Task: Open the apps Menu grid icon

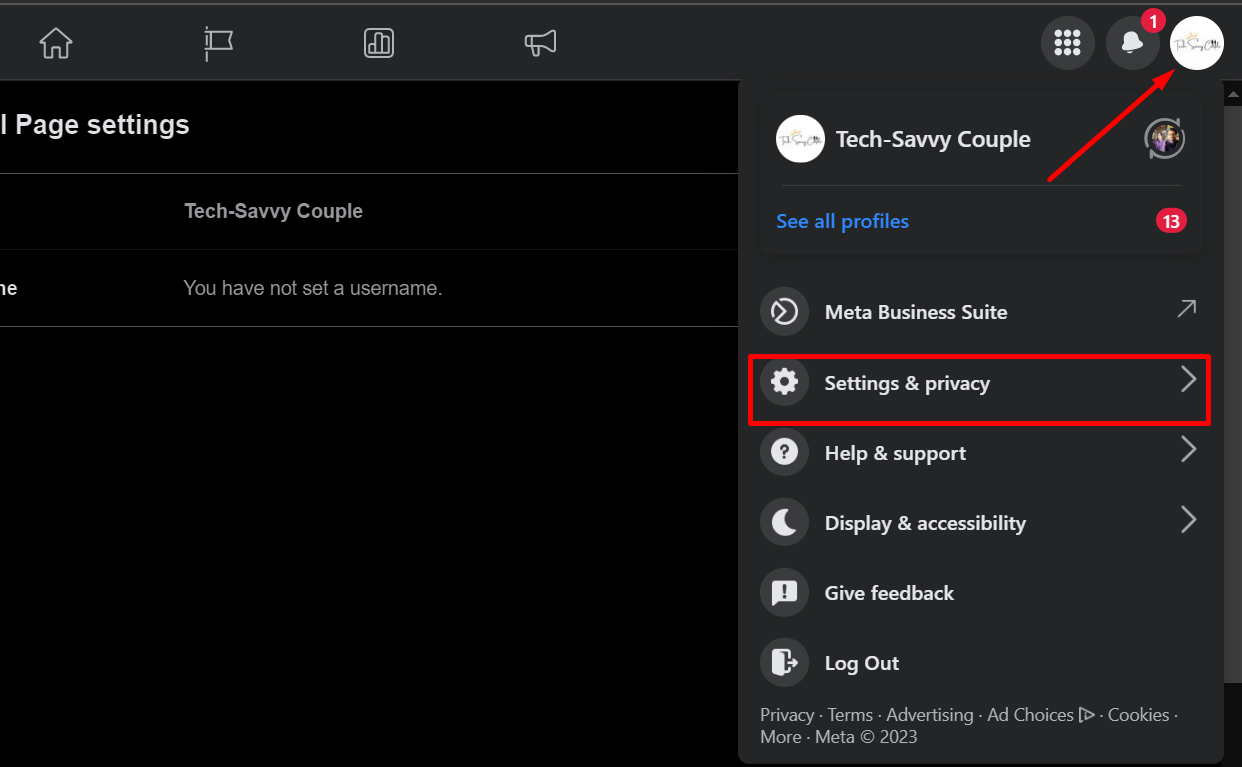Action: coord(1068,42)
